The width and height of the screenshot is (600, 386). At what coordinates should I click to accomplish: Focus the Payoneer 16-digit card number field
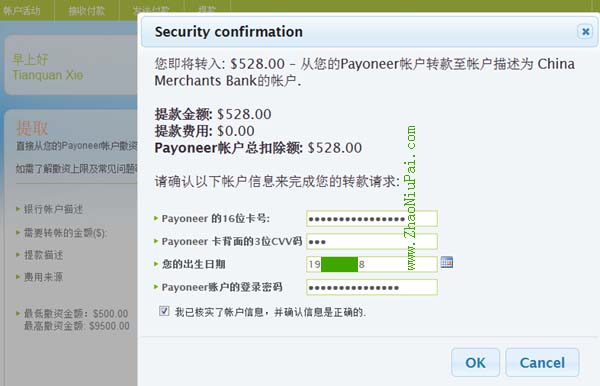pos(372,219)
